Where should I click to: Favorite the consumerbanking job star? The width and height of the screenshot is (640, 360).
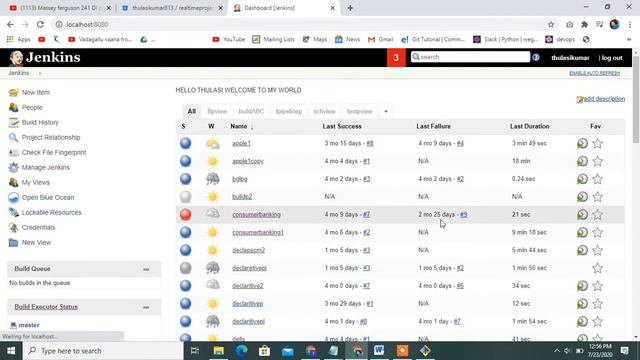[598, 215]
